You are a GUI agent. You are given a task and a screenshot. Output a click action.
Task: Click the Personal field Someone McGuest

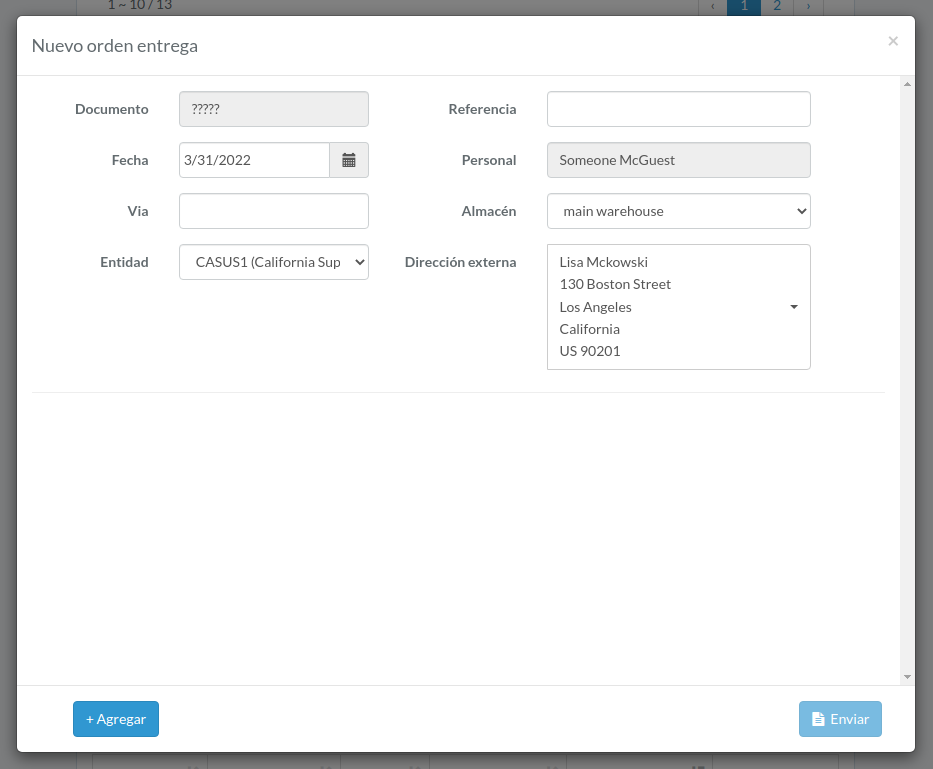click(678, 160)
